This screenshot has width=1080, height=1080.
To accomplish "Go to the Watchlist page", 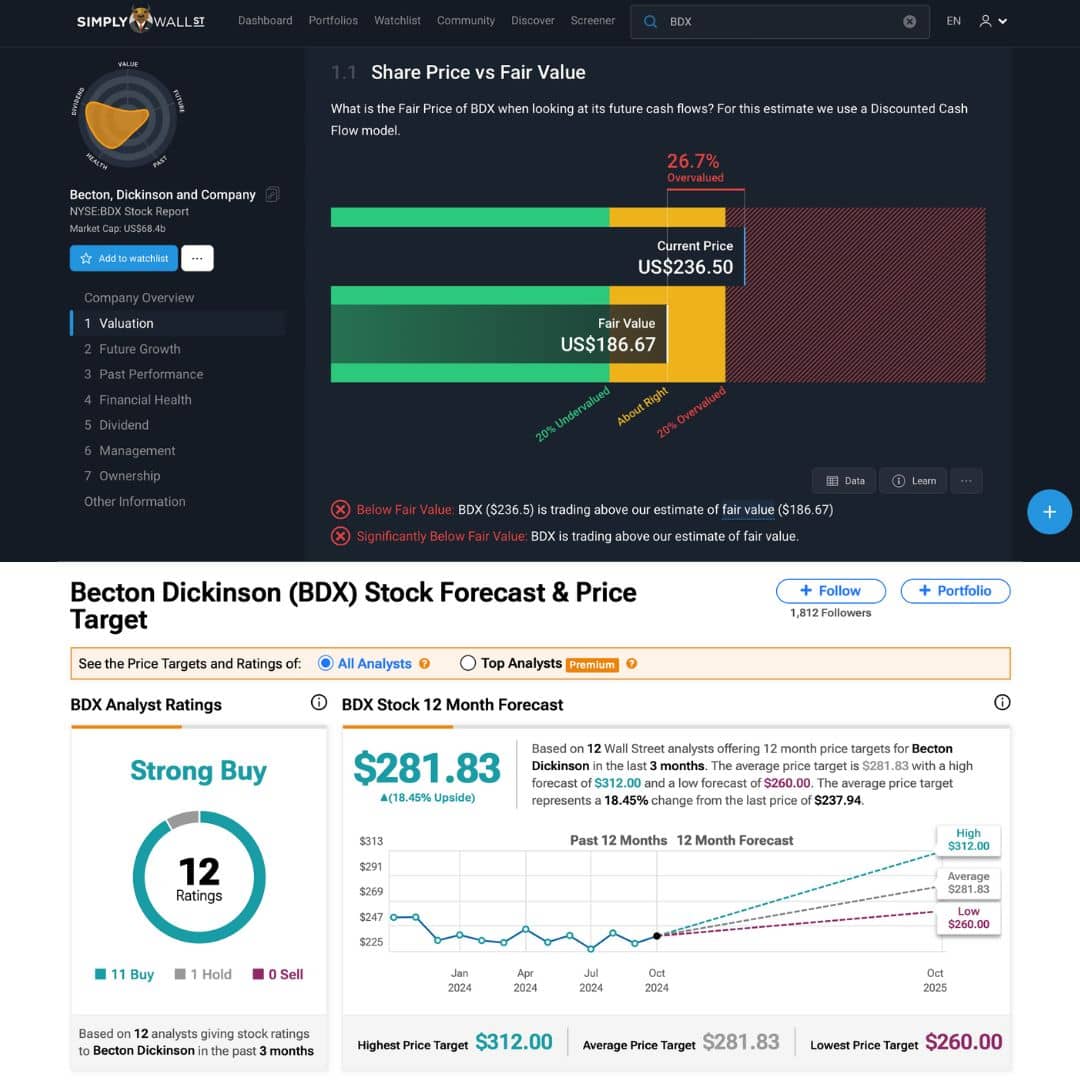I will tap(397, 21).
